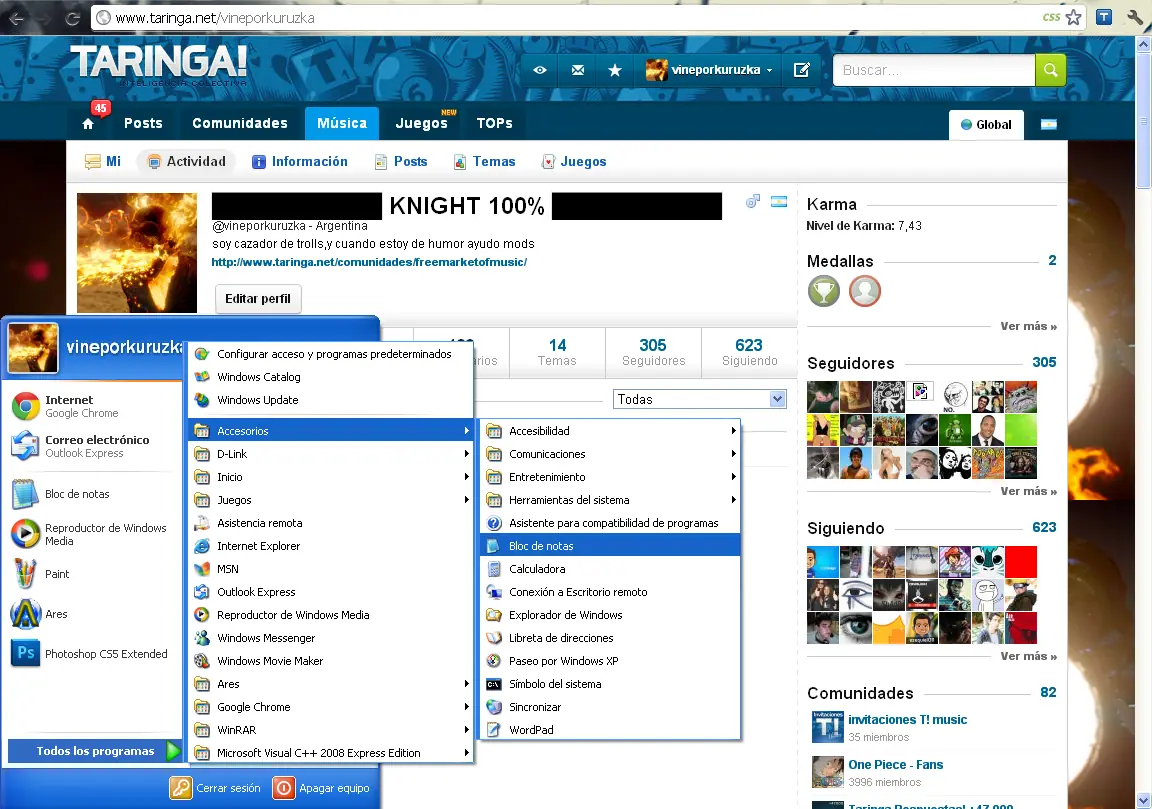1152x809 pixels.
Task: Launch Photoshop CS5 Extended
Action: pyautogui.click(x=94, y=653)
